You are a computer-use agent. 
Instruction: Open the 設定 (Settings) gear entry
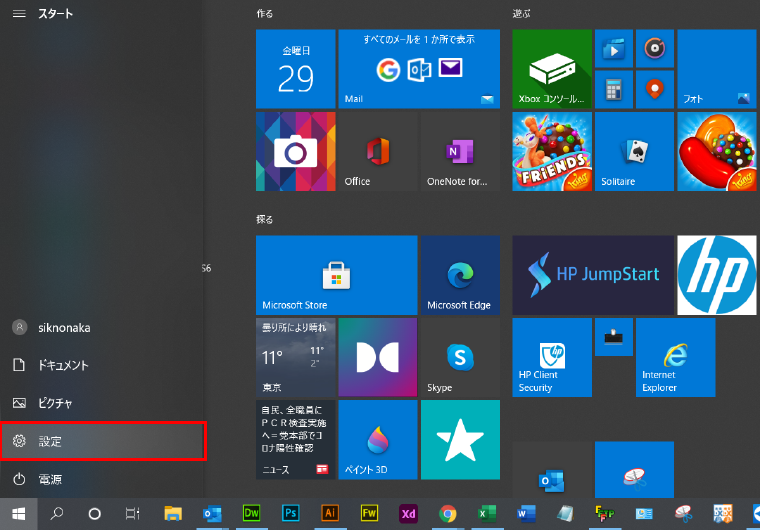(102, 441)
